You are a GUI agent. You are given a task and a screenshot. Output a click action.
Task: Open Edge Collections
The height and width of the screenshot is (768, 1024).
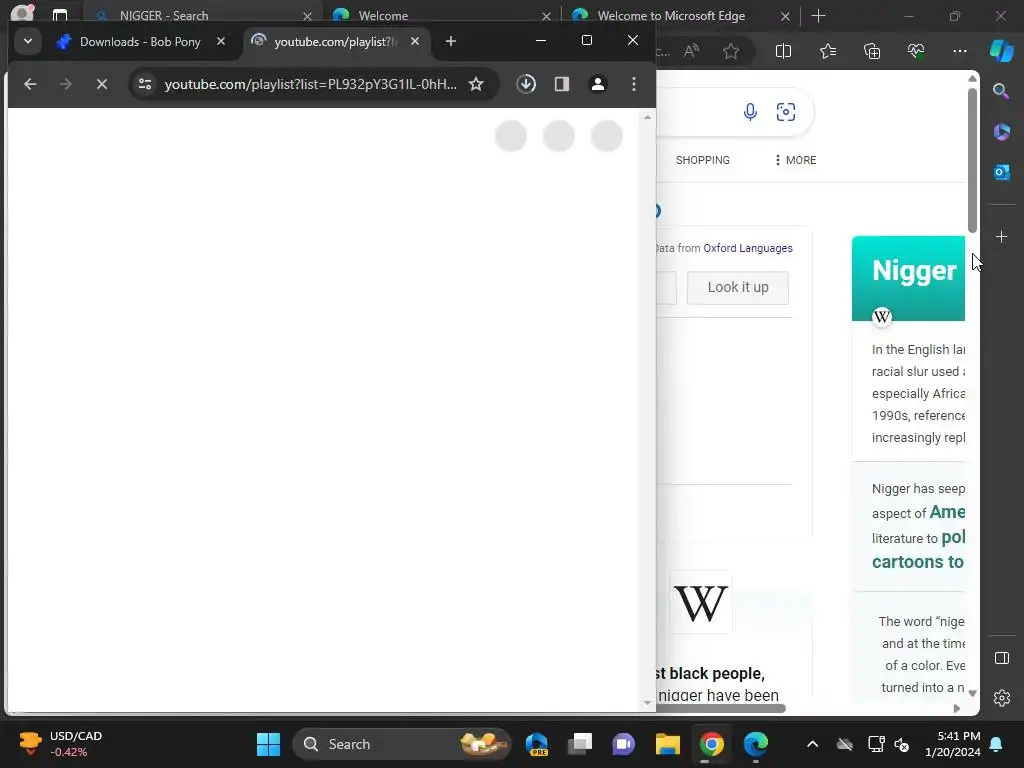[x=872, y=51]
